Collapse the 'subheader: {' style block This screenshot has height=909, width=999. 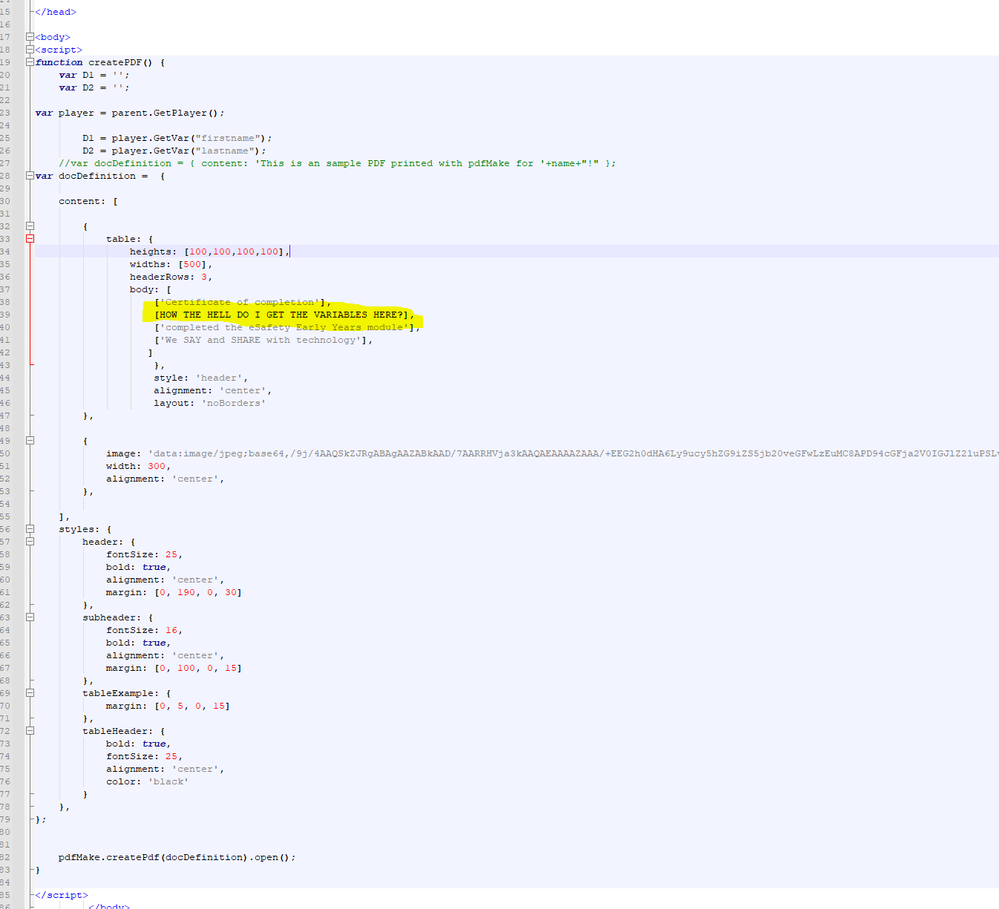(x=29, y=618)
